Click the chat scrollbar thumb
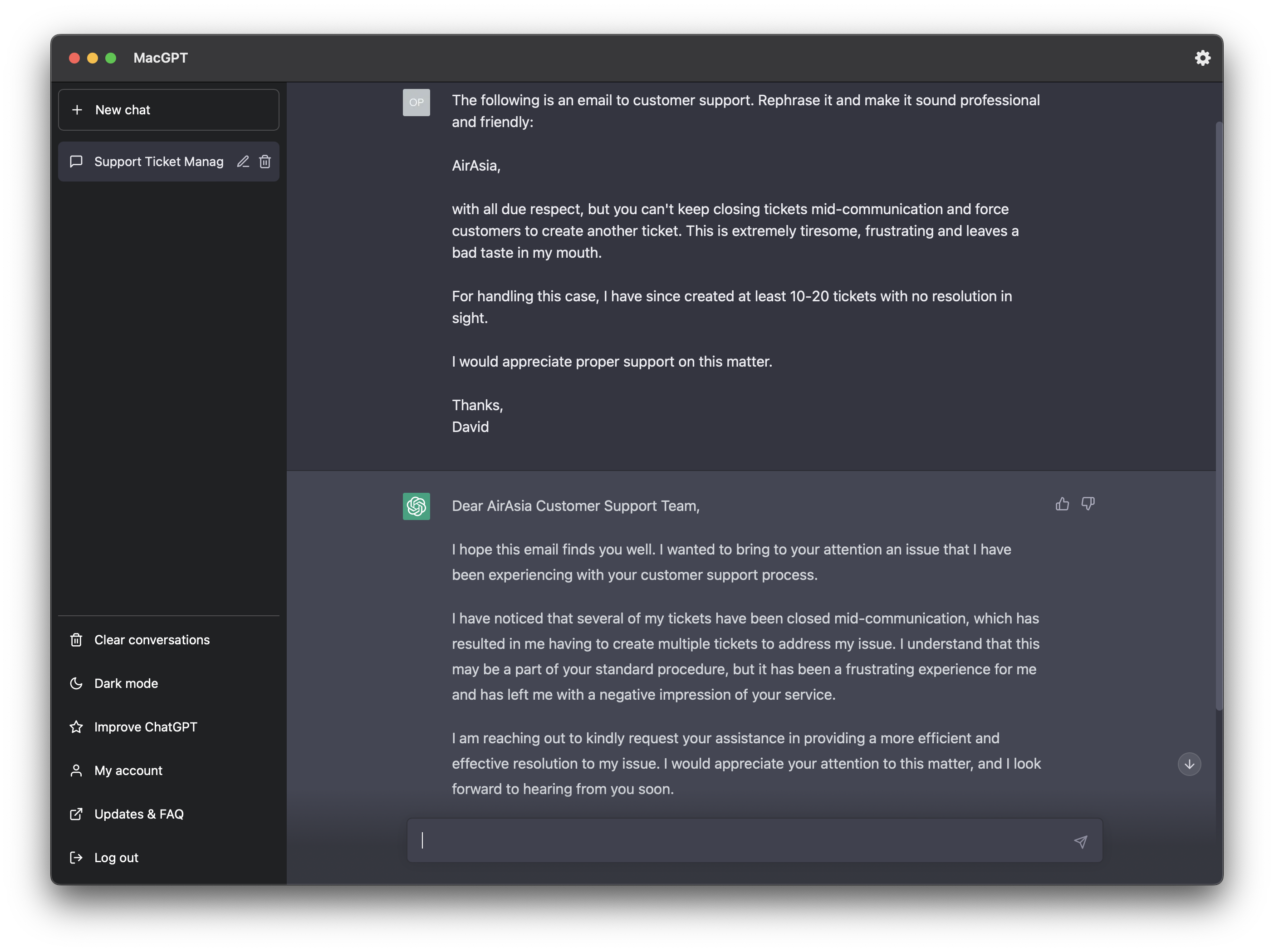This screenshot has width=1274, height=952. point(1219,415)
